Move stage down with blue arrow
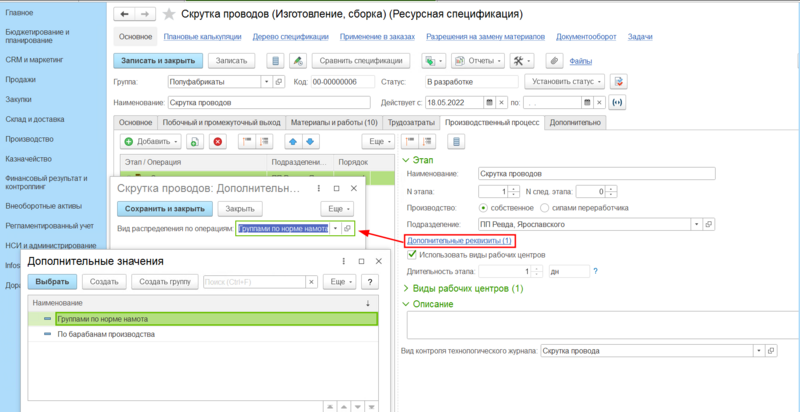The image size is (800, 412). tap(311, 141)
